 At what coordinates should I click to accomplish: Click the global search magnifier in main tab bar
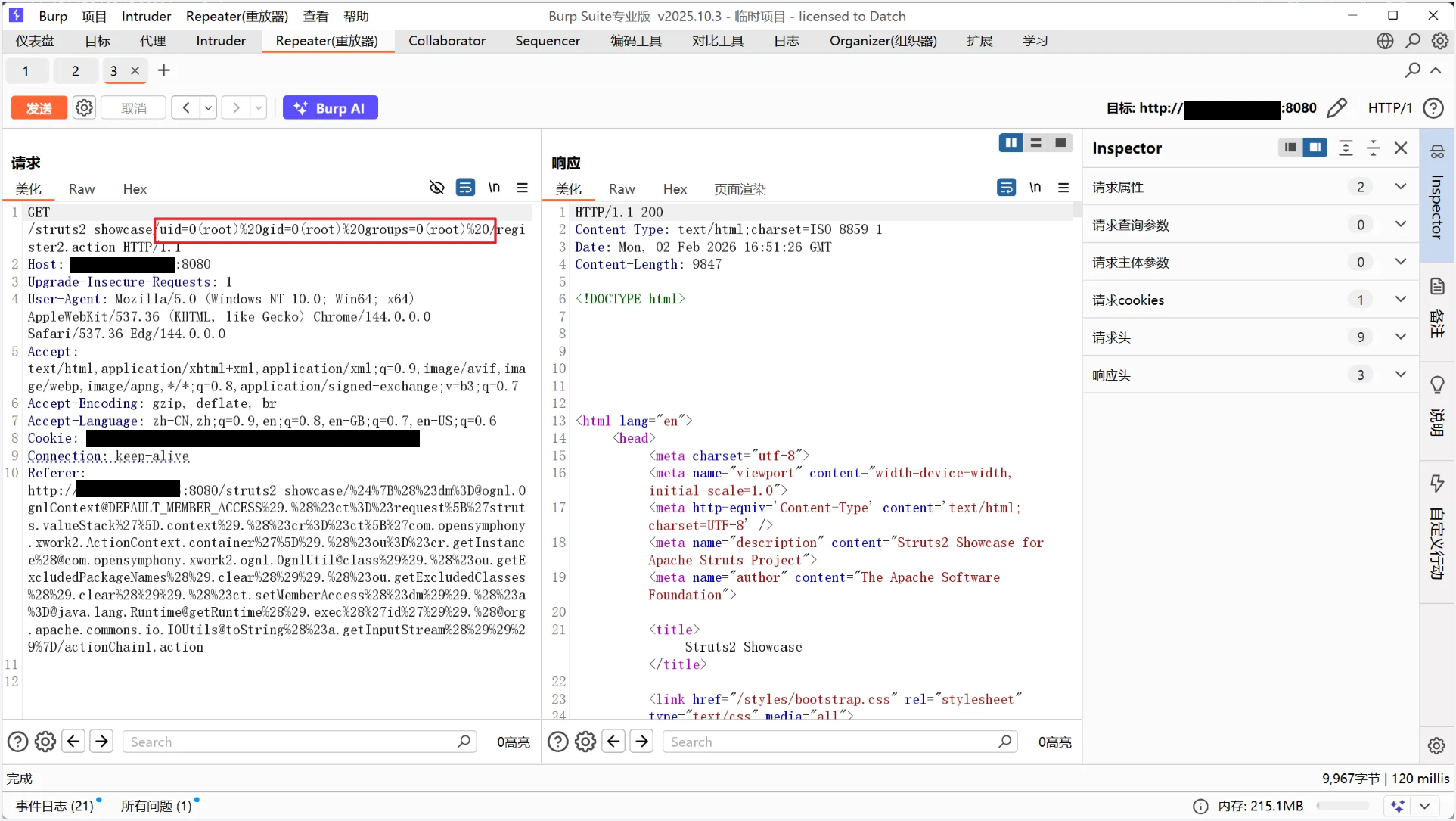tap(1412, 41)
